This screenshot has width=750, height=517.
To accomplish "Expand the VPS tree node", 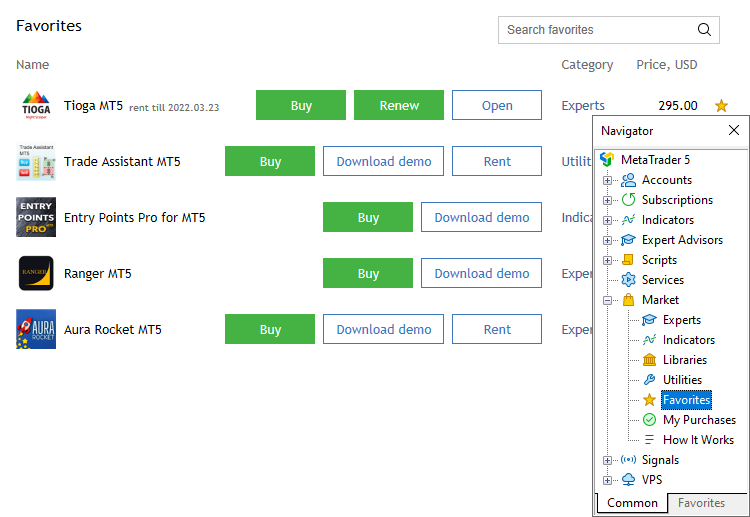I will 607,481.
